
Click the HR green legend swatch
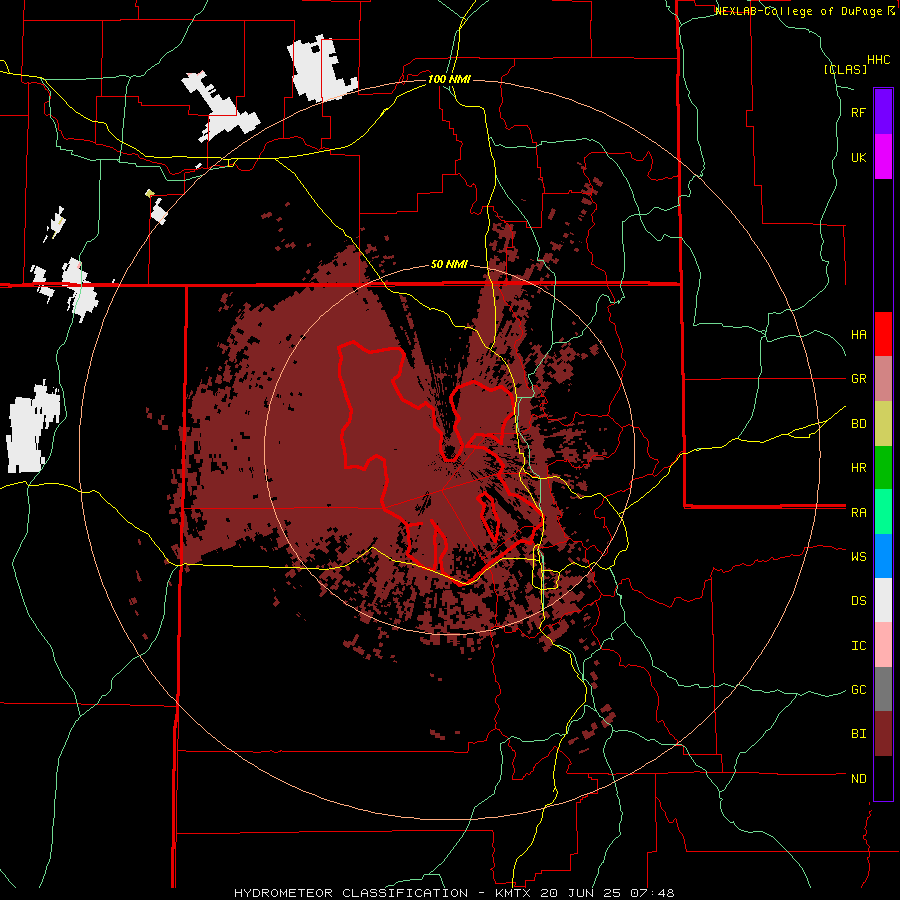point(883,468)
